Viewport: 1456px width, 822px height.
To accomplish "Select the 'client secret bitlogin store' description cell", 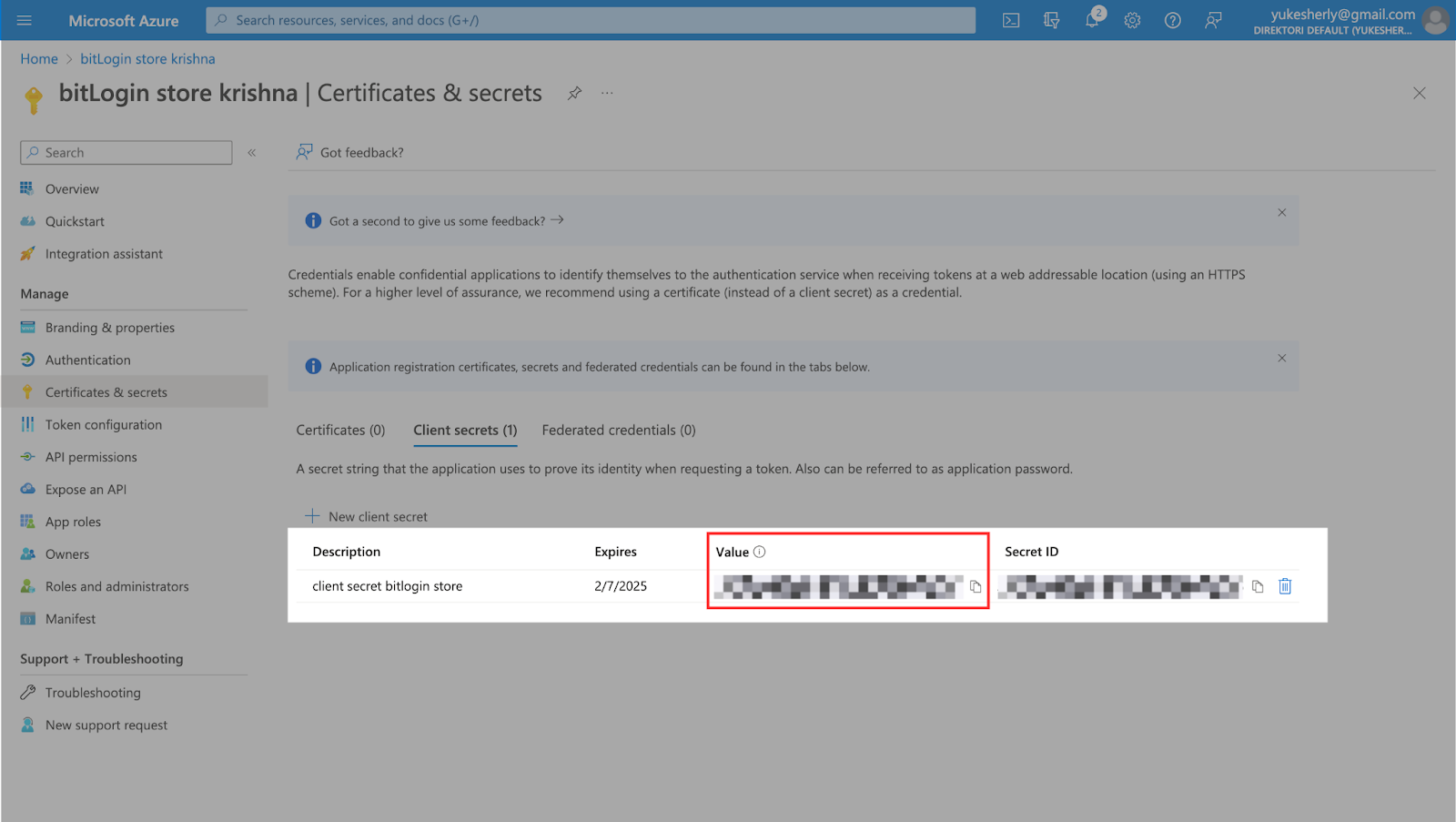I will [x=388, y=586].
